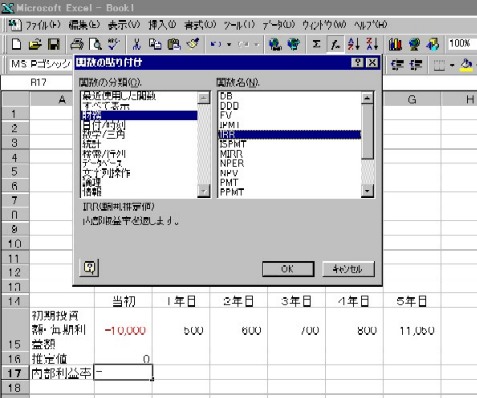Image resolution: width=477 pixels, height=398 pixels.
Task: Click the キャンセル button
Action: 348,269
